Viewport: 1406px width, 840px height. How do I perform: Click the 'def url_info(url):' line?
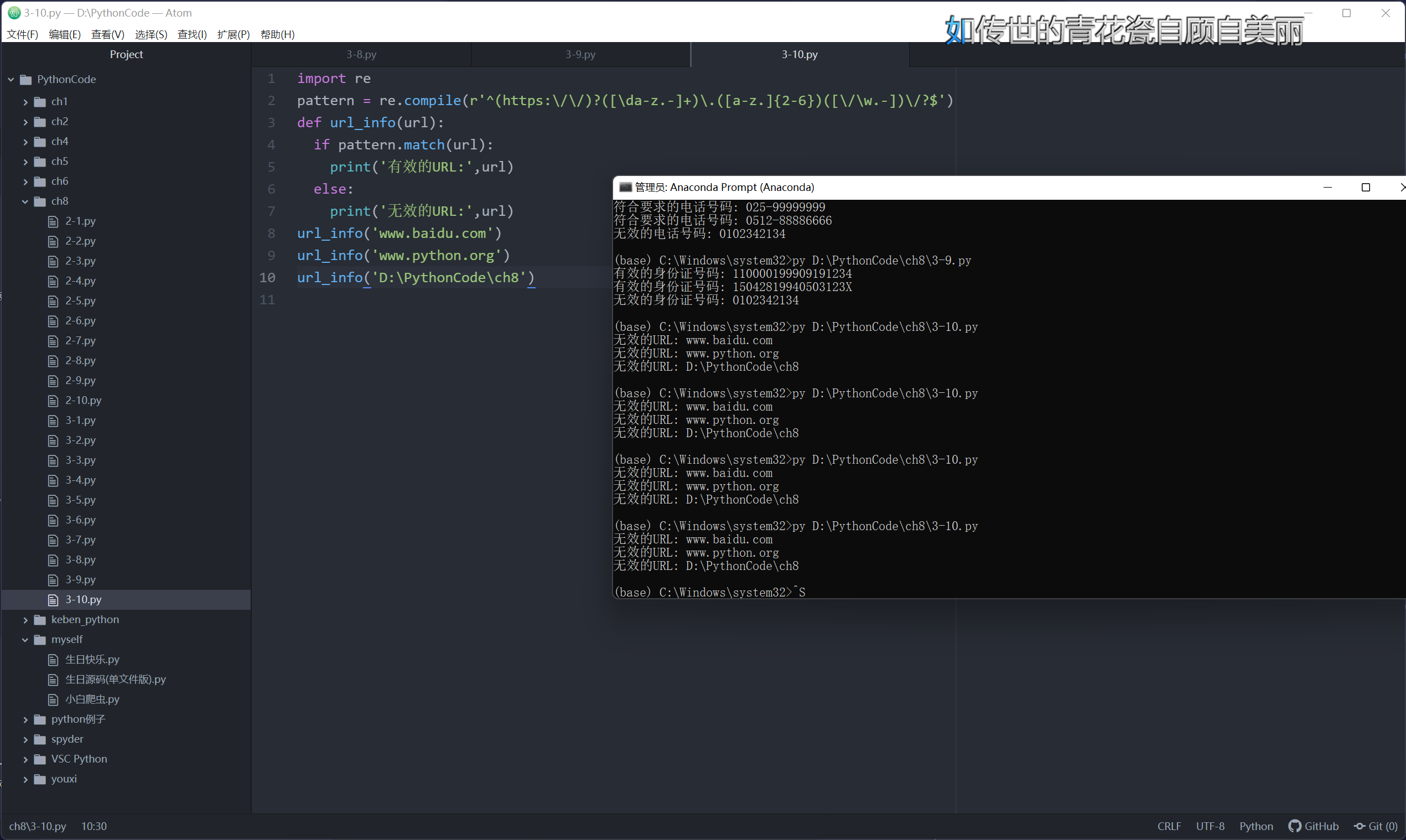pyautogui.click(x=371, y=123)
